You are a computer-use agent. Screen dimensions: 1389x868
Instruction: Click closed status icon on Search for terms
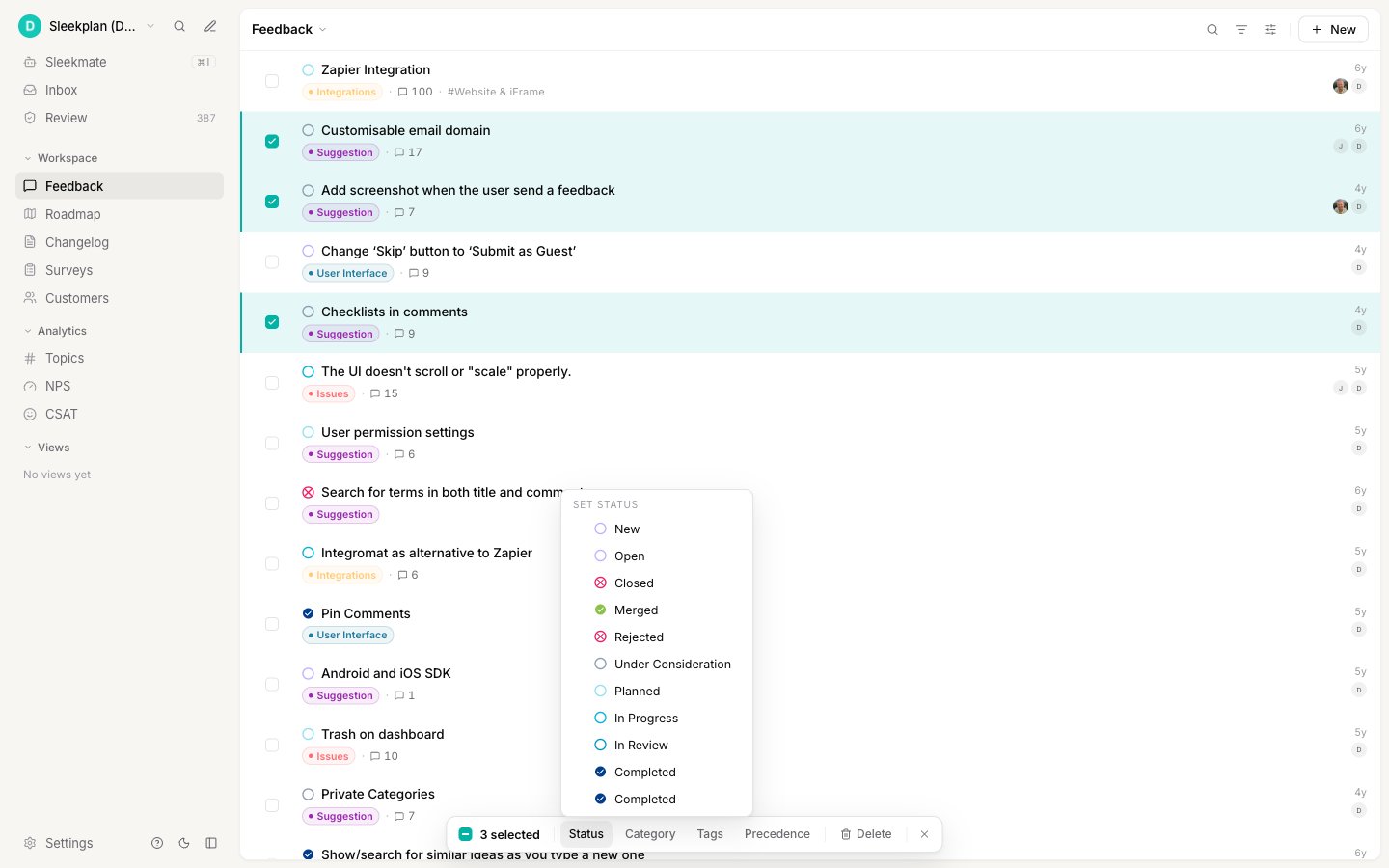309,492
